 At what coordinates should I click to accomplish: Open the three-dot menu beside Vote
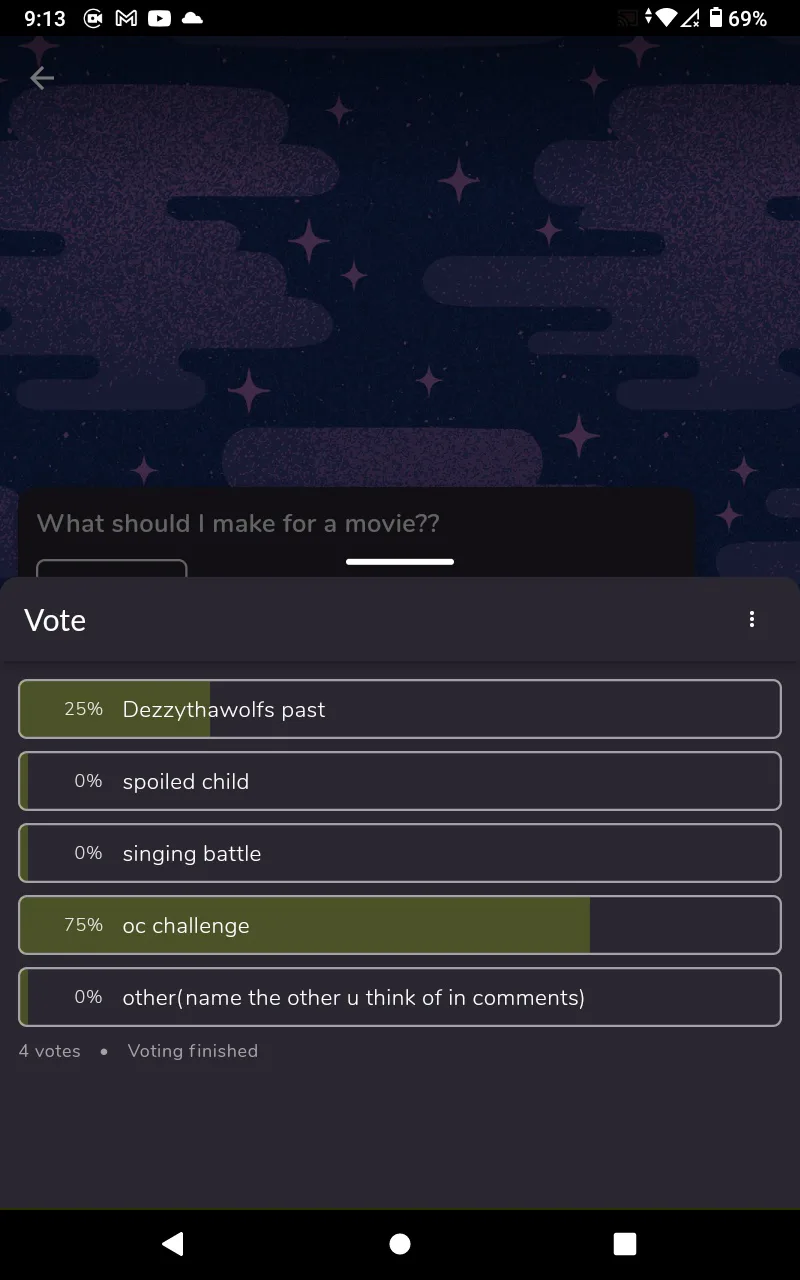tap(752, 620)
